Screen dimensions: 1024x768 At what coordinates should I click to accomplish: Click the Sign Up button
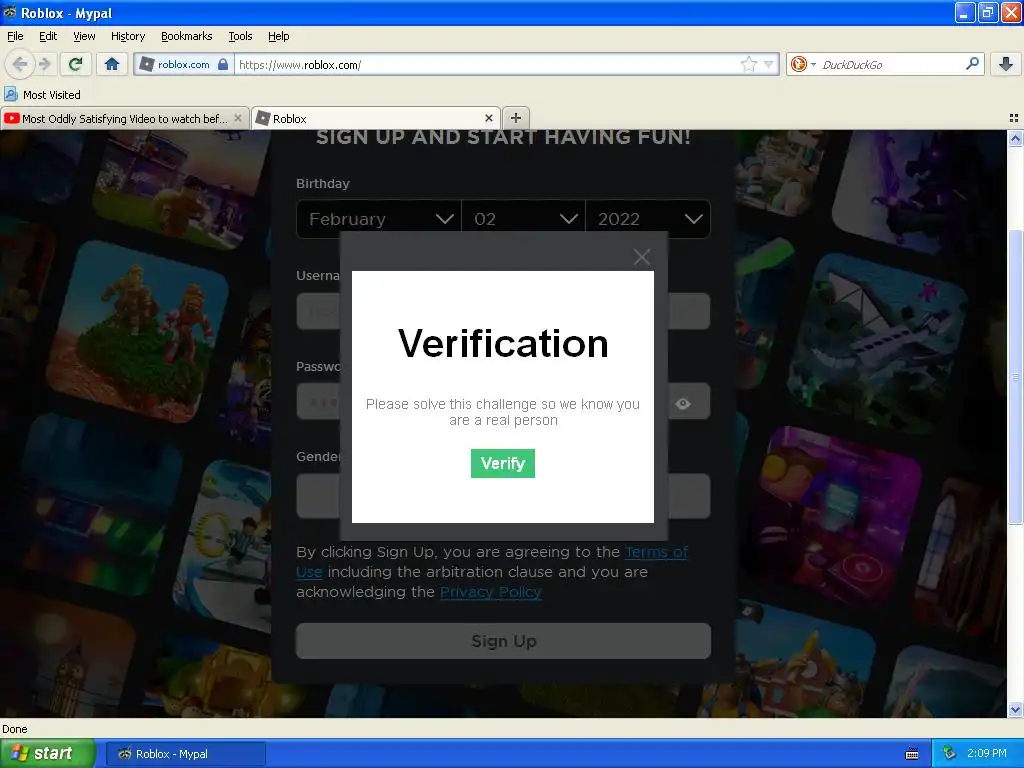point(504,641)
